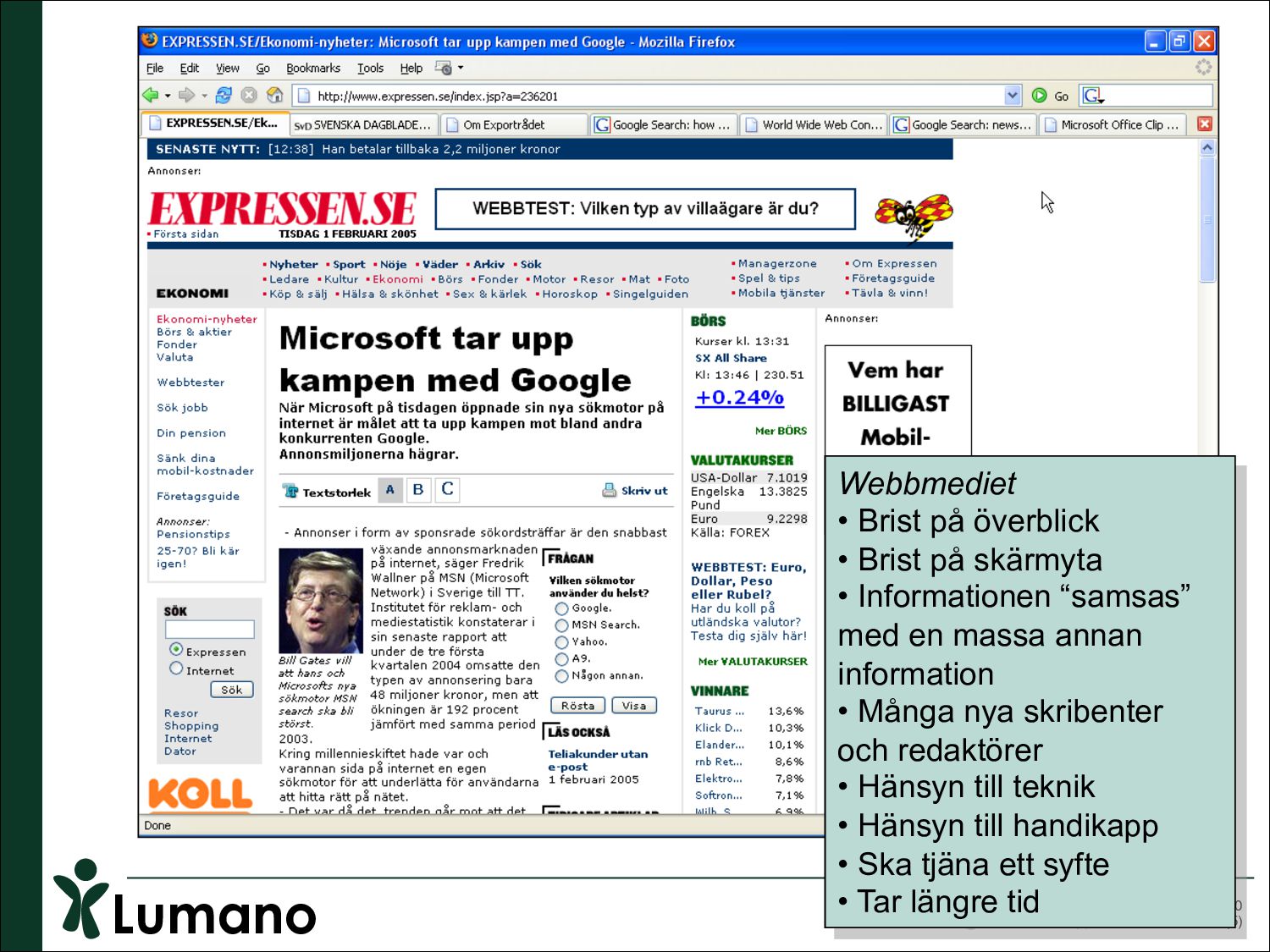Select medium text size B
The height and width of the screenshot is (952, 1270).
(418, 489)
